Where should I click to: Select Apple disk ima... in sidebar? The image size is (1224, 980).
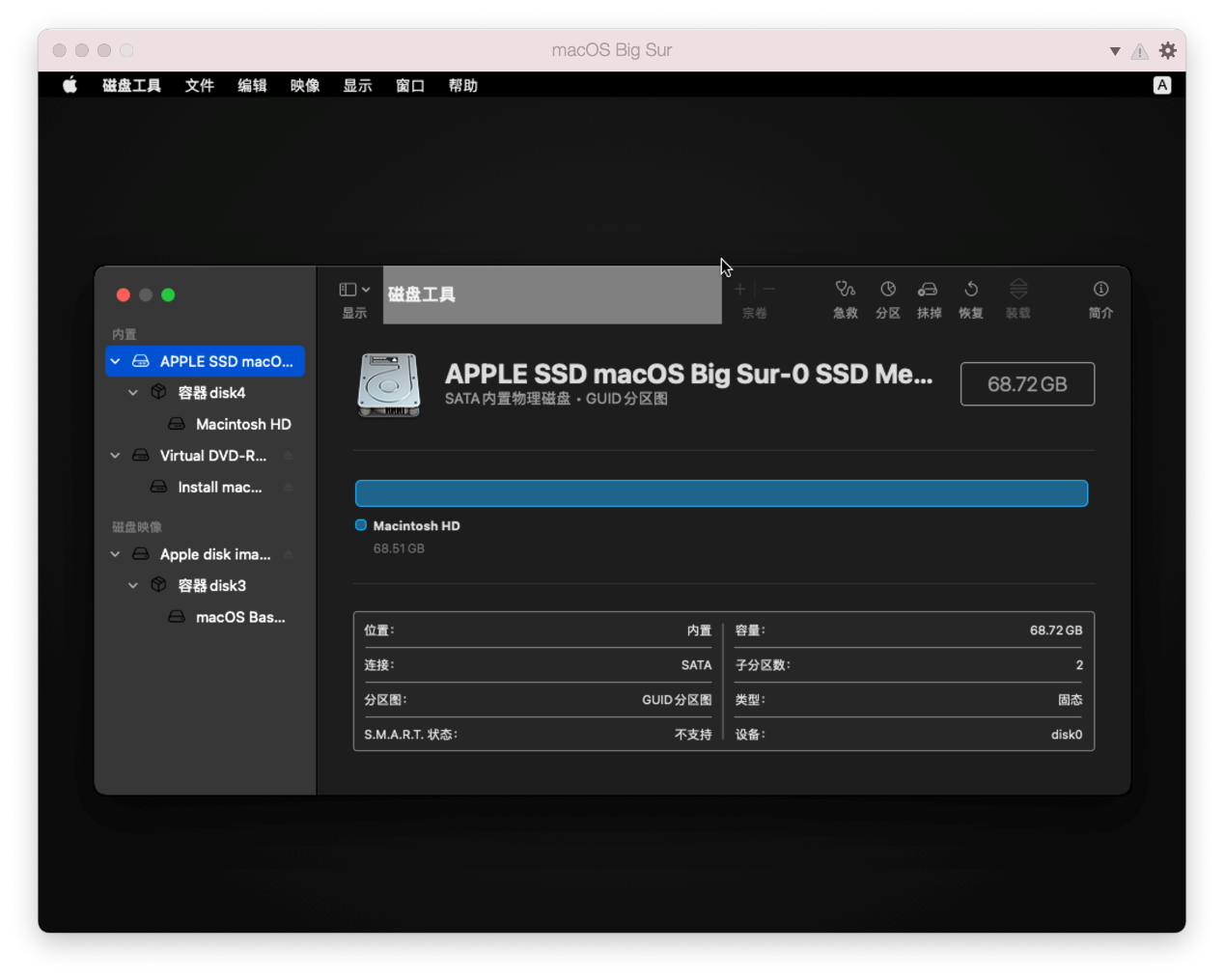(205, 554)
